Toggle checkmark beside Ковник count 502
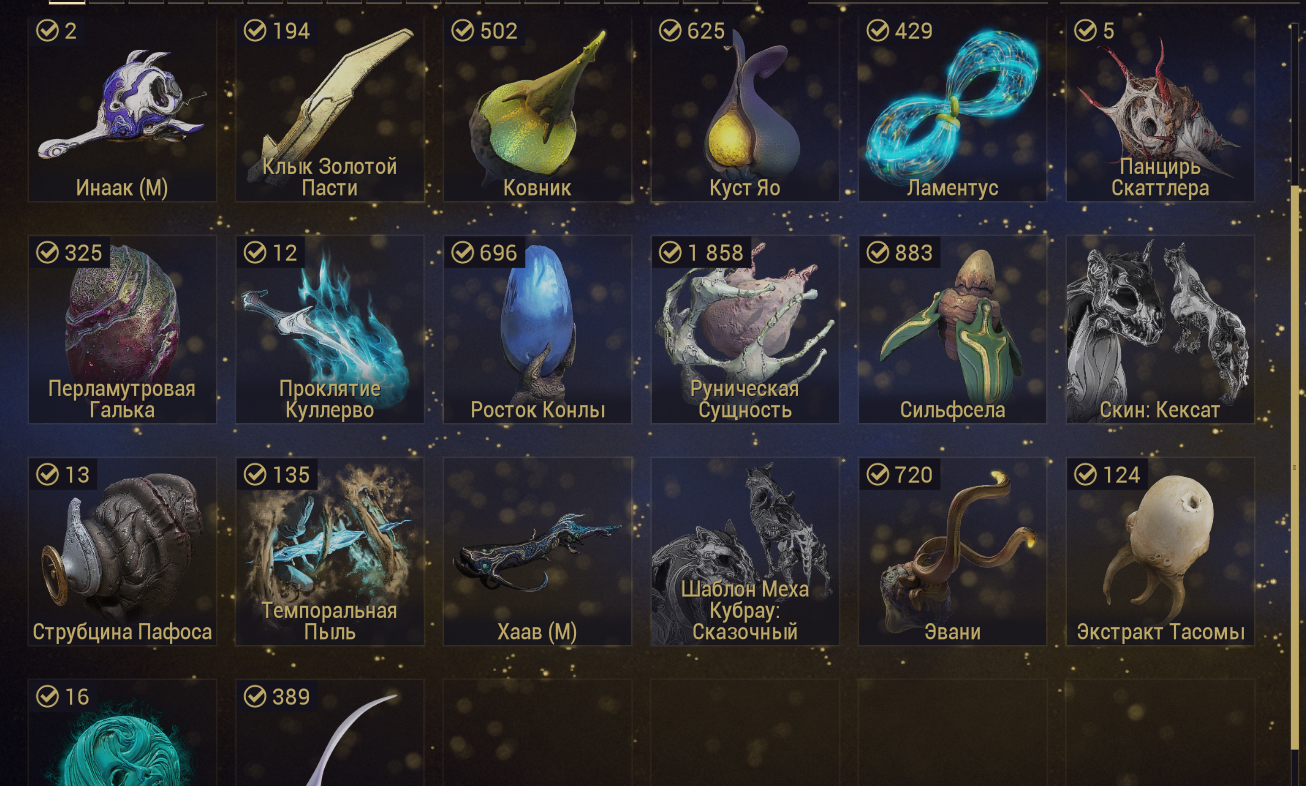 pos(462,31)
